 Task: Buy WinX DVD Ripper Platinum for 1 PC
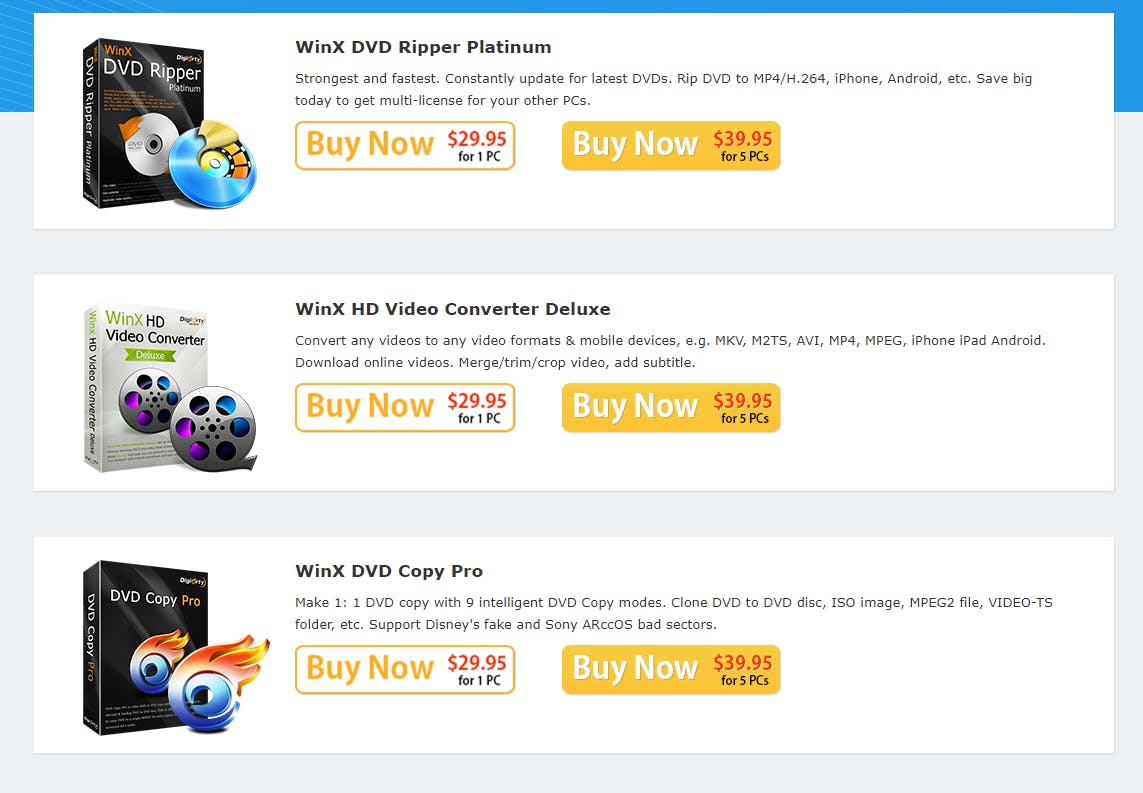pos(405,145)
